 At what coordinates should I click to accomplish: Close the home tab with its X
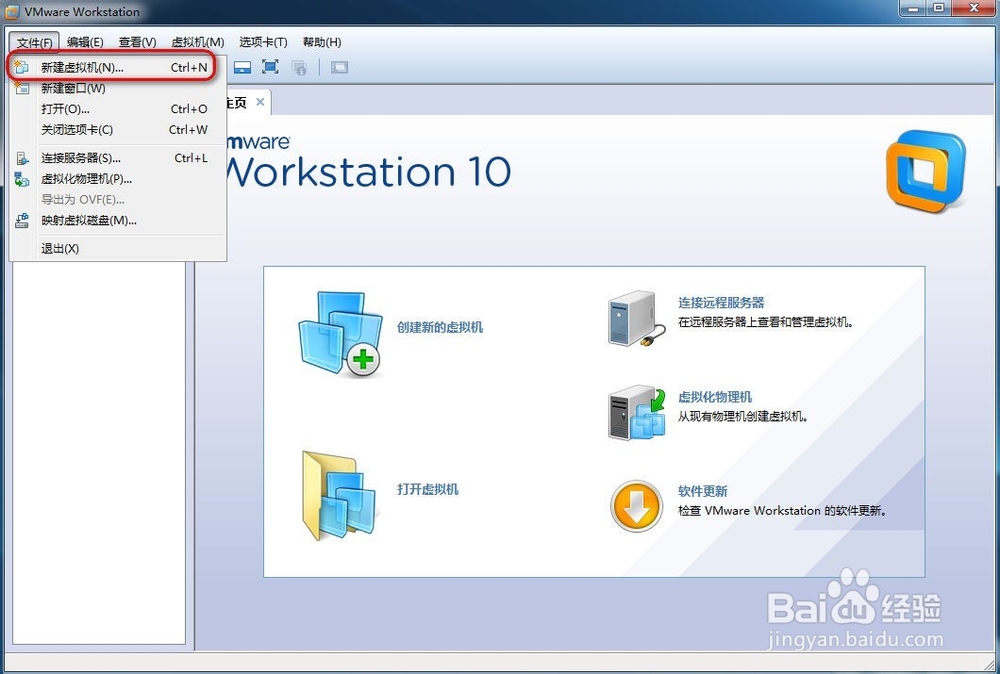(x=260, y=102)
